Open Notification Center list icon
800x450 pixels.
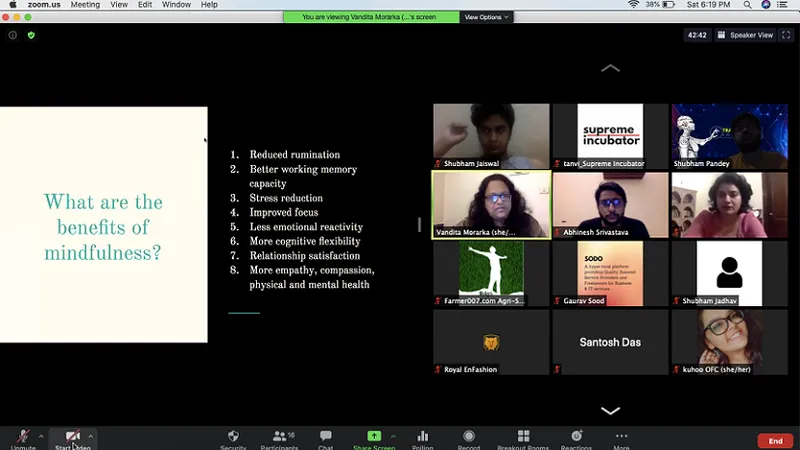pos(782,5)
